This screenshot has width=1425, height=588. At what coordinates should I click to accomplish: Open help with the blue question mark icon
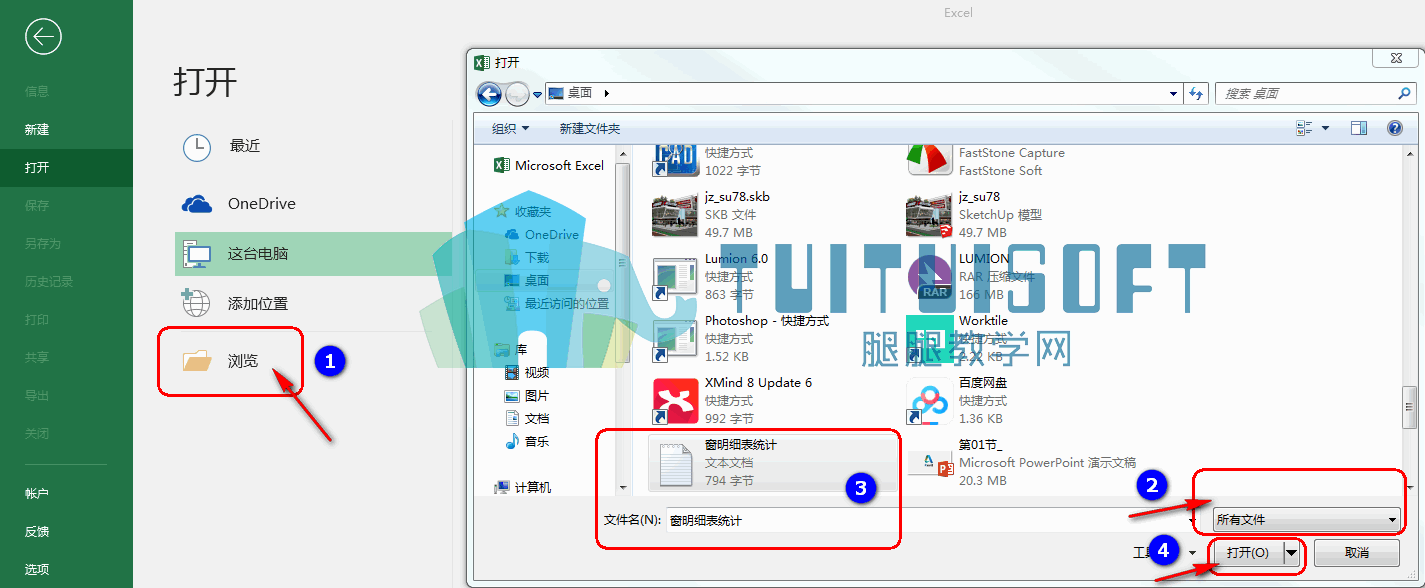(x=1395, y=128)
